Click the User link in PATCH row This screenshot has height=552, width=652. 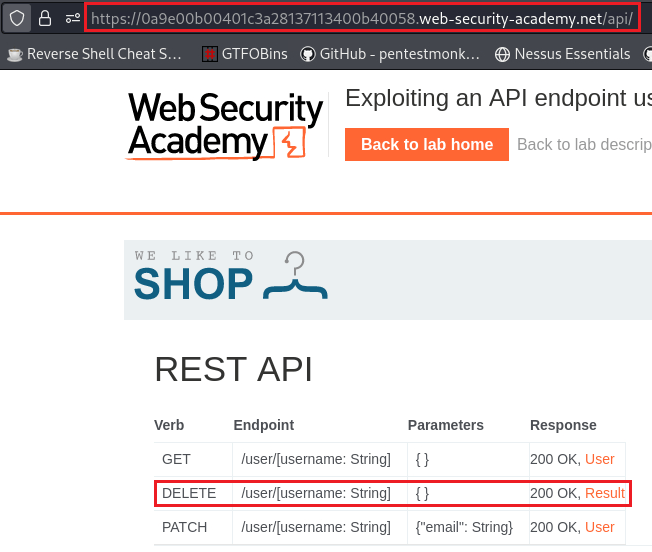point(599,527)
